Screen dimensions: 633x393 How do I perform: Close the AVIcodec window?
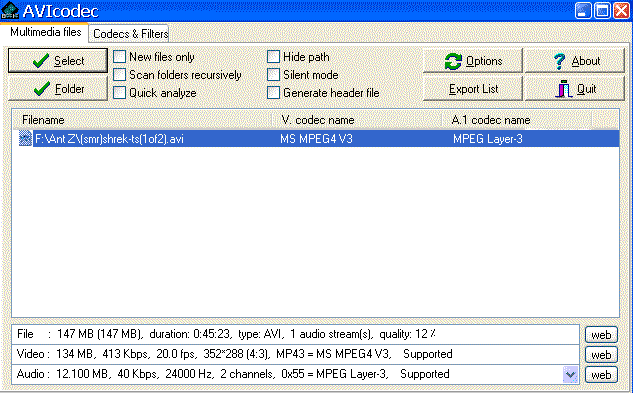coord(622,11)
